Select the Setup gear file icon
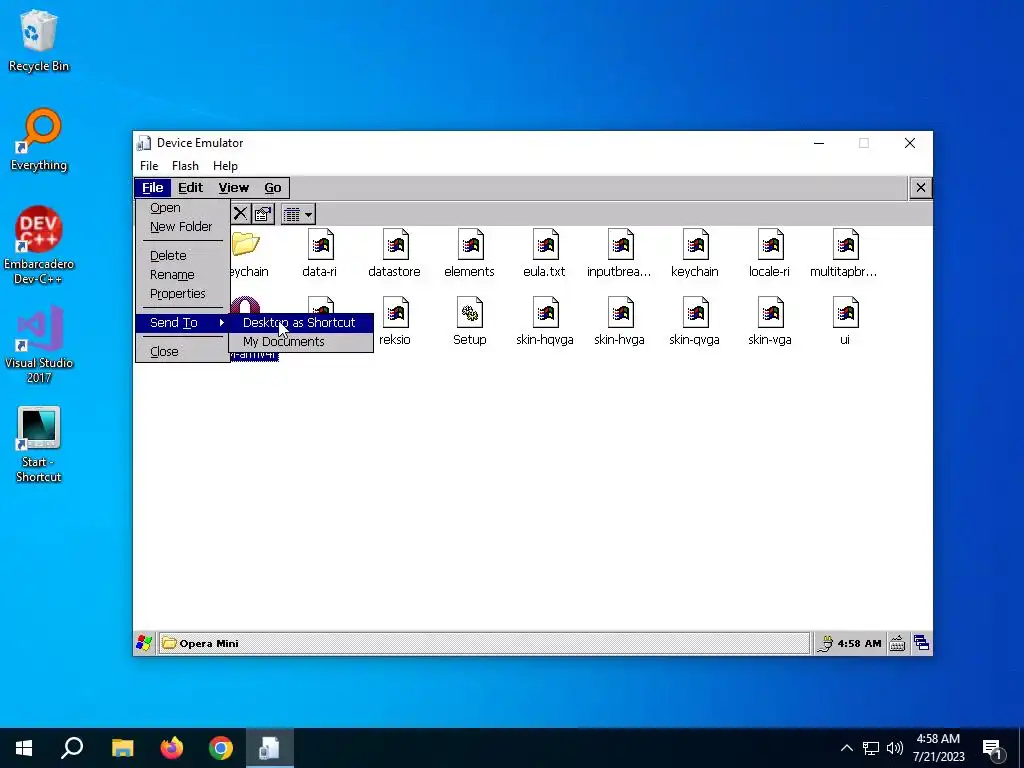The width and height of the screenshot is (1024, 768). click(x=470, y=313)
